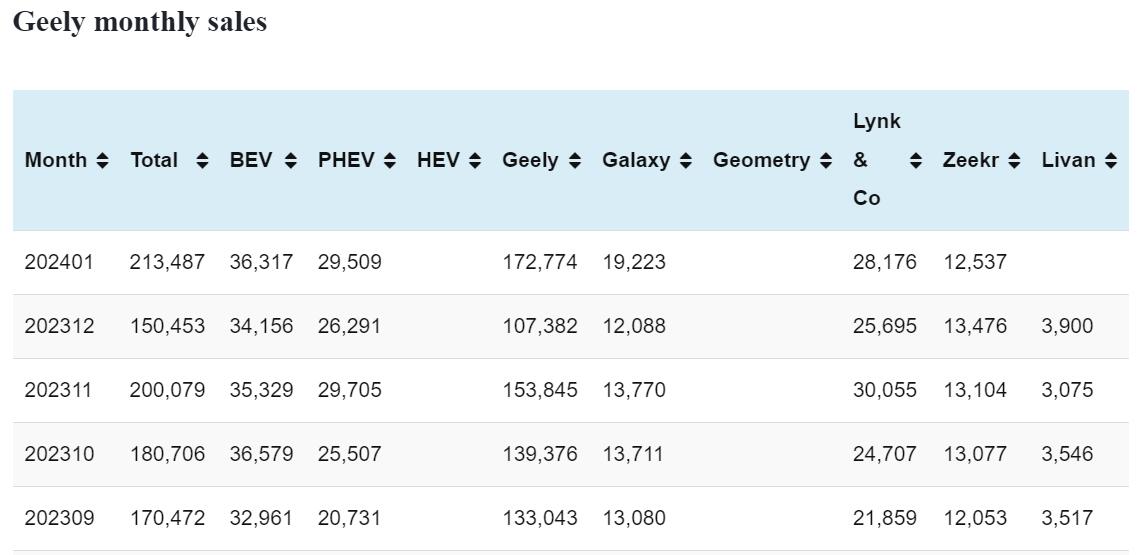This screenshot has width=1140, height=555.
Task: Click the Total header text
Action: click(x=154, y=160)
